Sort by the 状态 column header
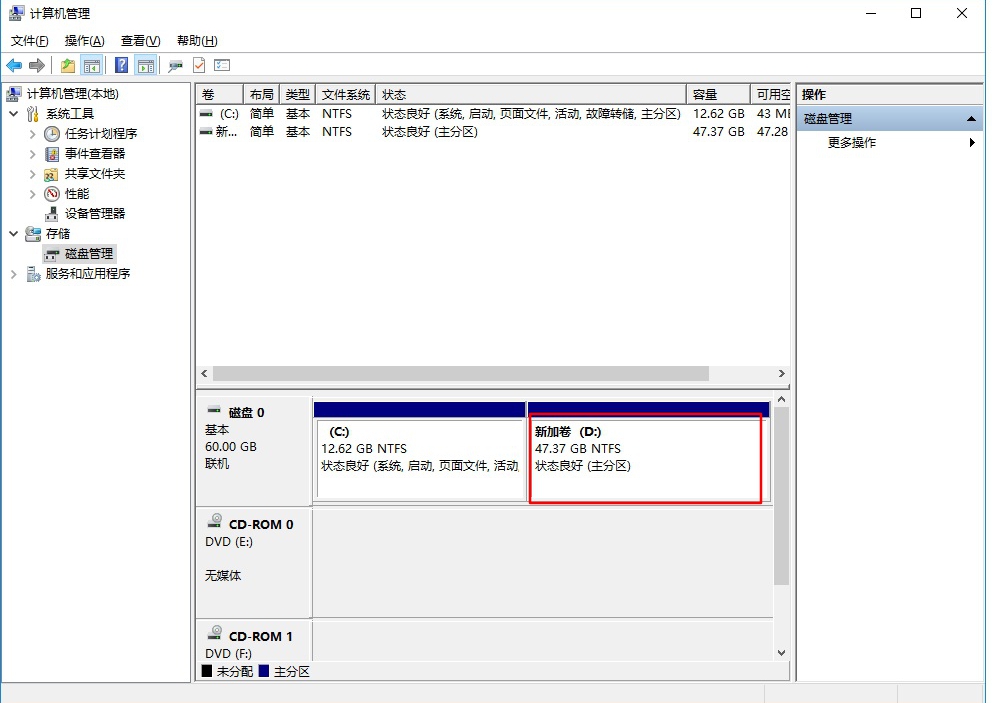996x703 pixels. (x=531, y=95)
